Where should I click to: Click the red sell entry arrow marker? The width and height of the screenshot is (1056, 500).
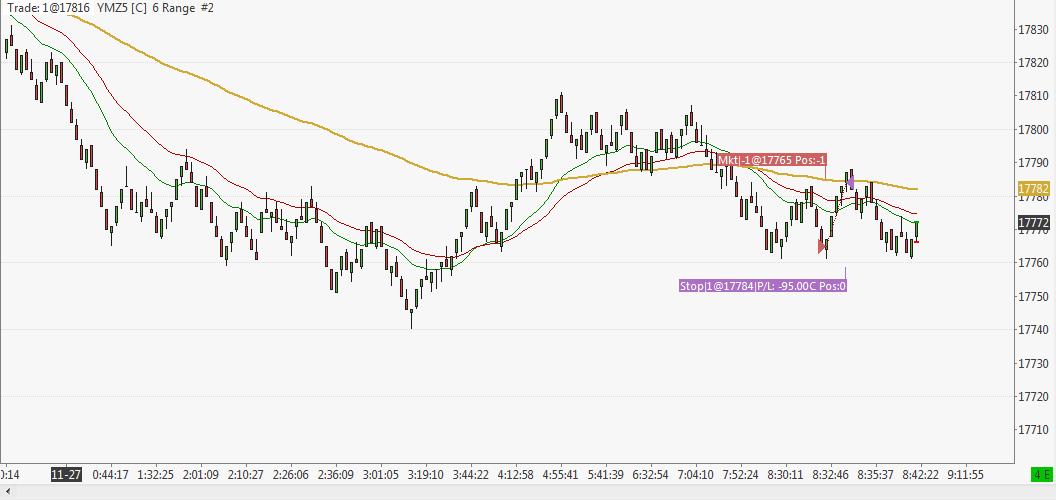tap(822, 247)
